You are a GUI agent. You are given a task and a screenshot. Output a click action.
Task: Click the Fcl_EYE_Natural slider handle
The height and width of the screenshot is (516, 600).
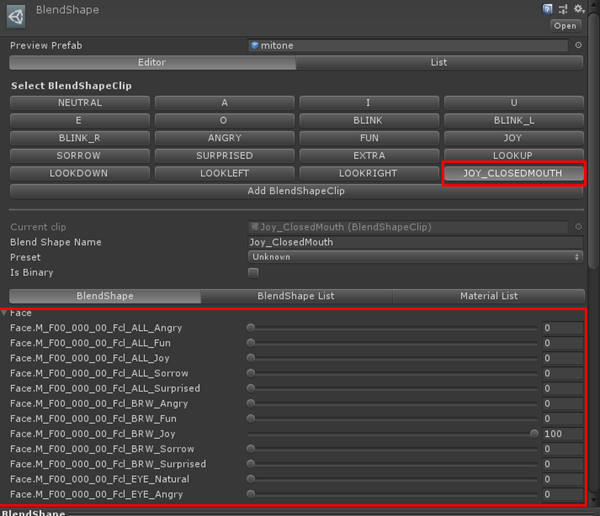pyautogui.click(x=251, y=479)
